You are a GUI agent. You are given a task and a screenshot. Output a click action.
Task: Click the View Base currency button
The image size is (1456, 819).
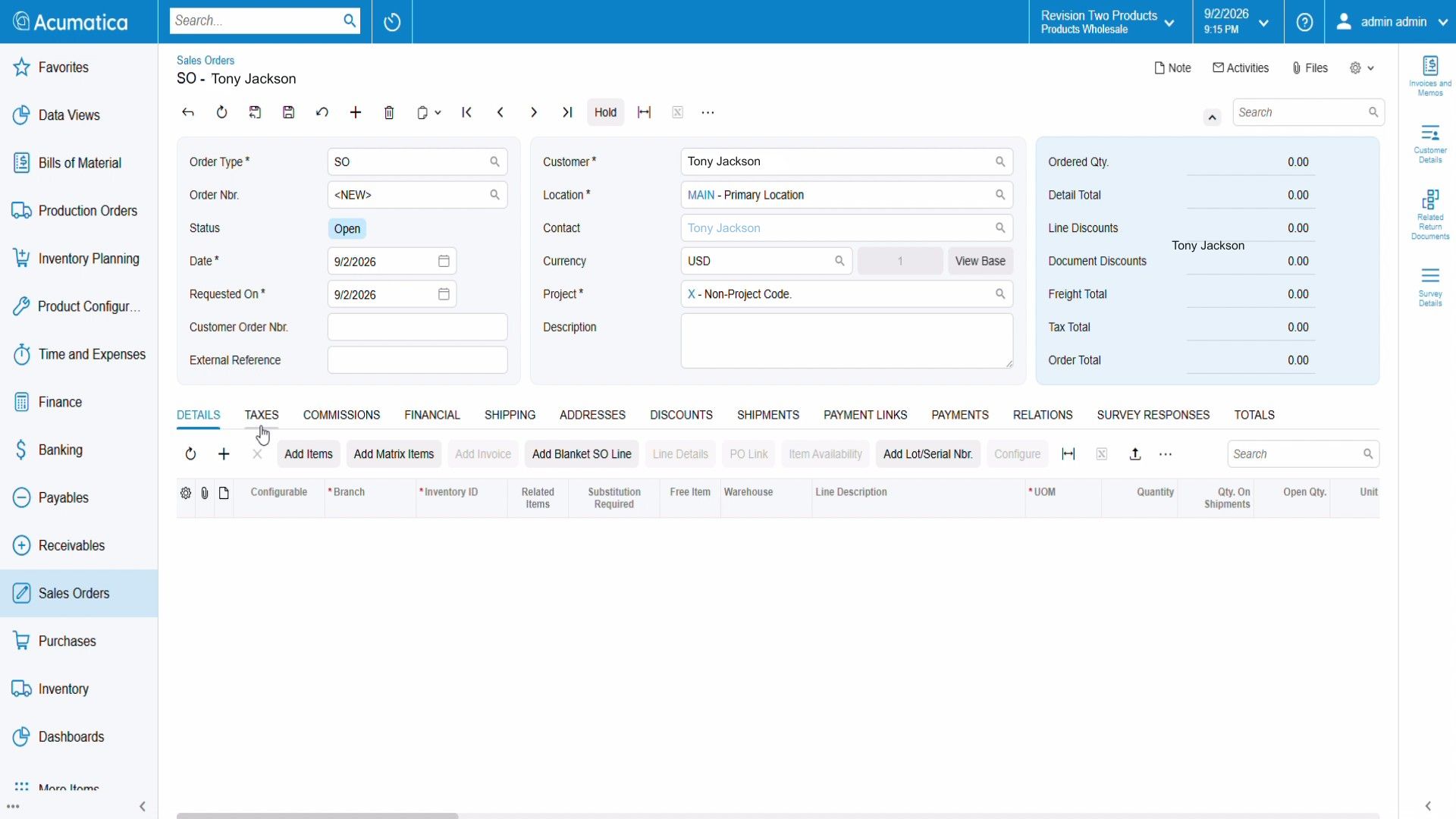980,261
